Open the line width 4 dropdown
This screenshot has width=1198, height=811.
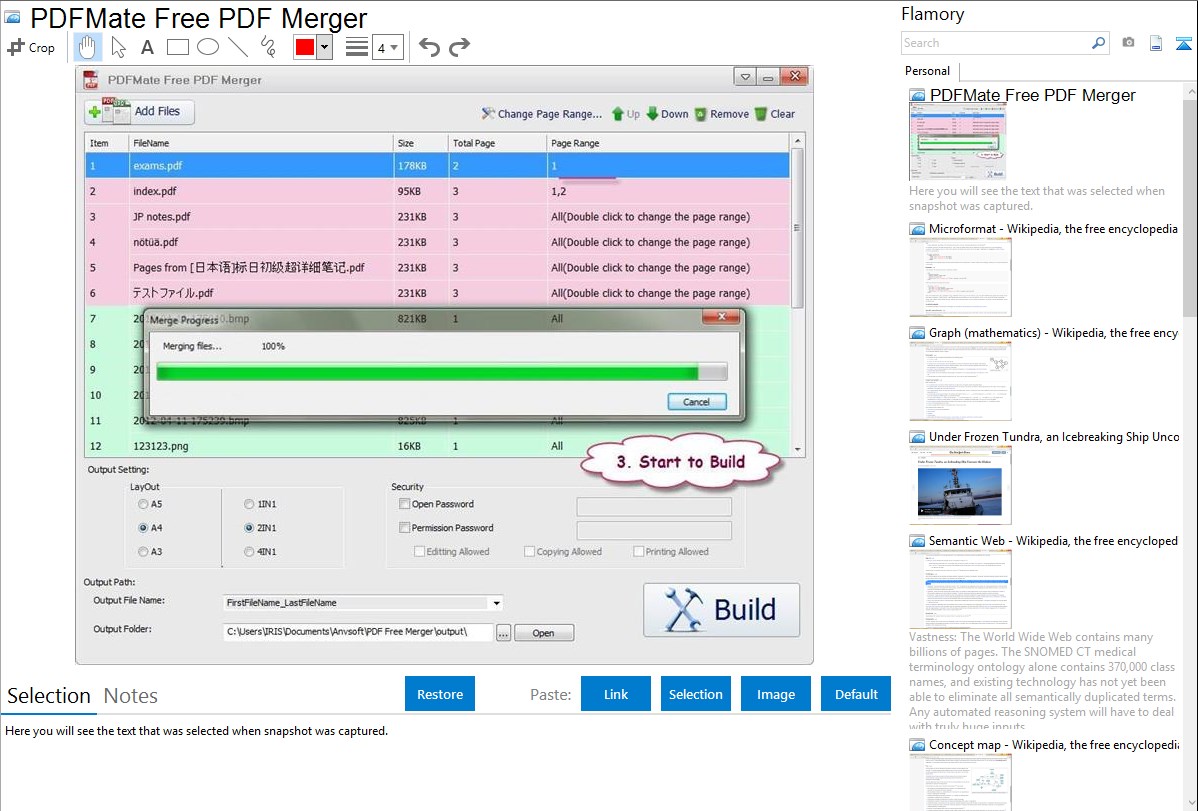(388, 47)
